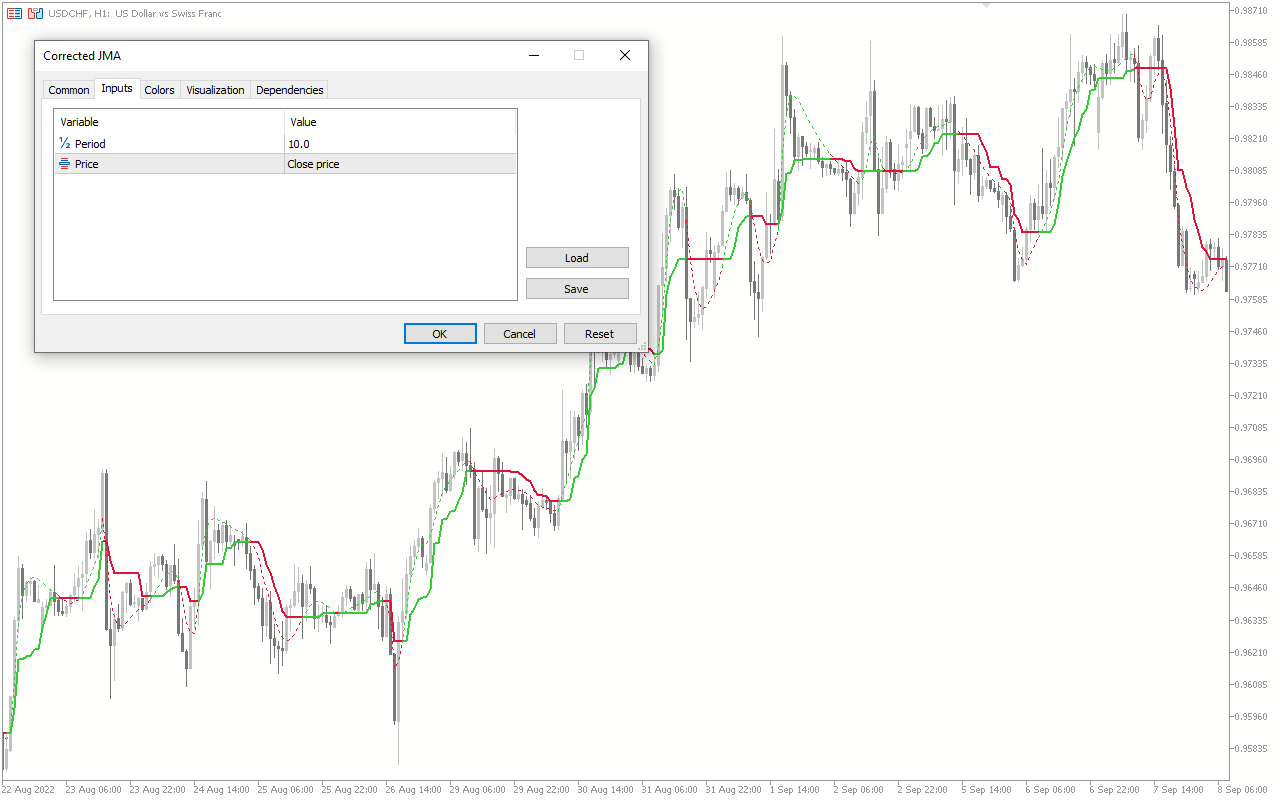Click the Cancel button
Viewport: 1280px width, 800px height.
click(520, 334)
